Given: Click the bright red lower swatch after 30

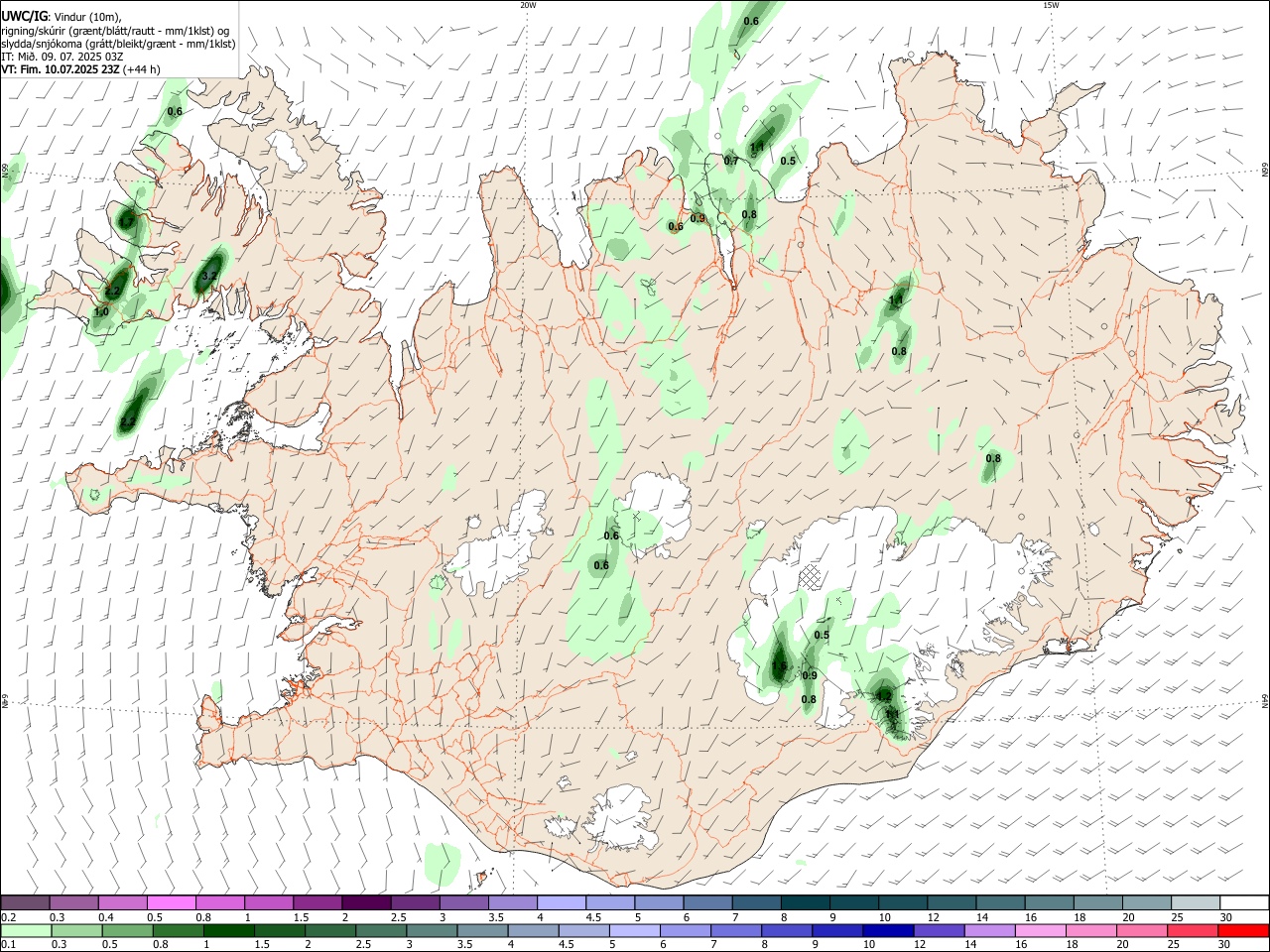Looking at the screenshot, I should (x=1242, y=930).
